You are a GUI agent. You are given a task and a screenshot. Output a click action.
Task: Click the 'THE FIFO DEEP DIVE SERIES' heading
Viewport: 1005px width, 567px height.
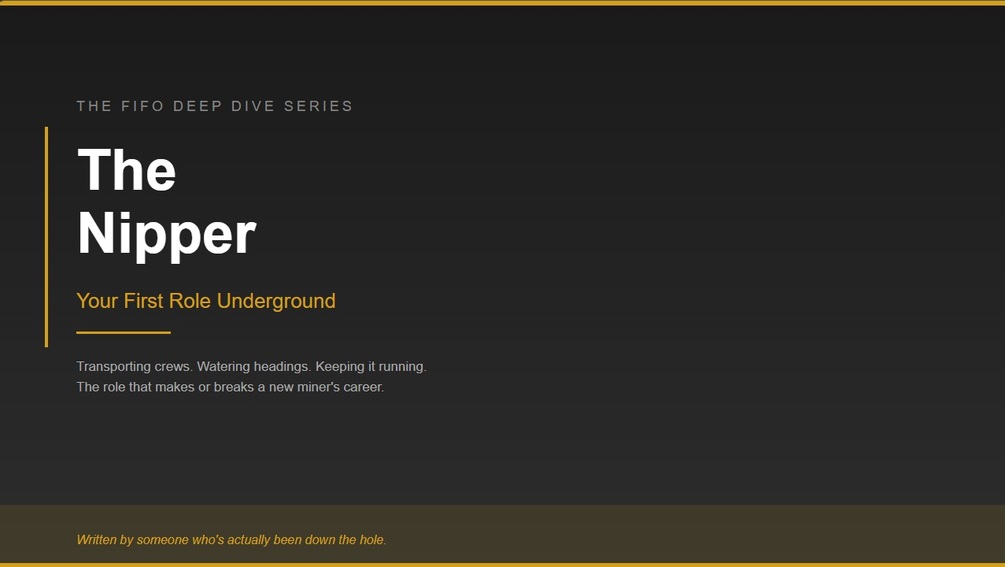[214, 106]
